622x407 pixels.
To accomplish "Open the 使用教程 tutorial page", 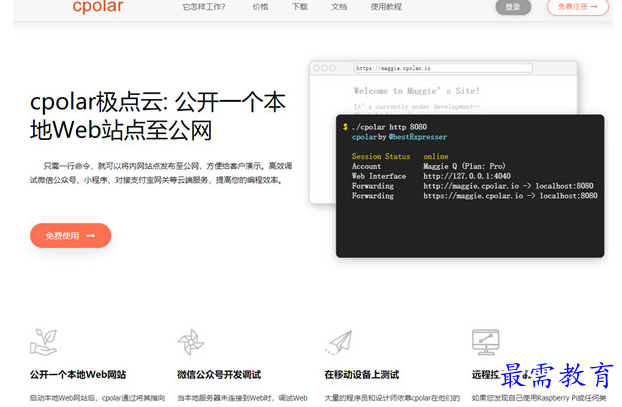I will pyautogui.click(x=386, y=7).
